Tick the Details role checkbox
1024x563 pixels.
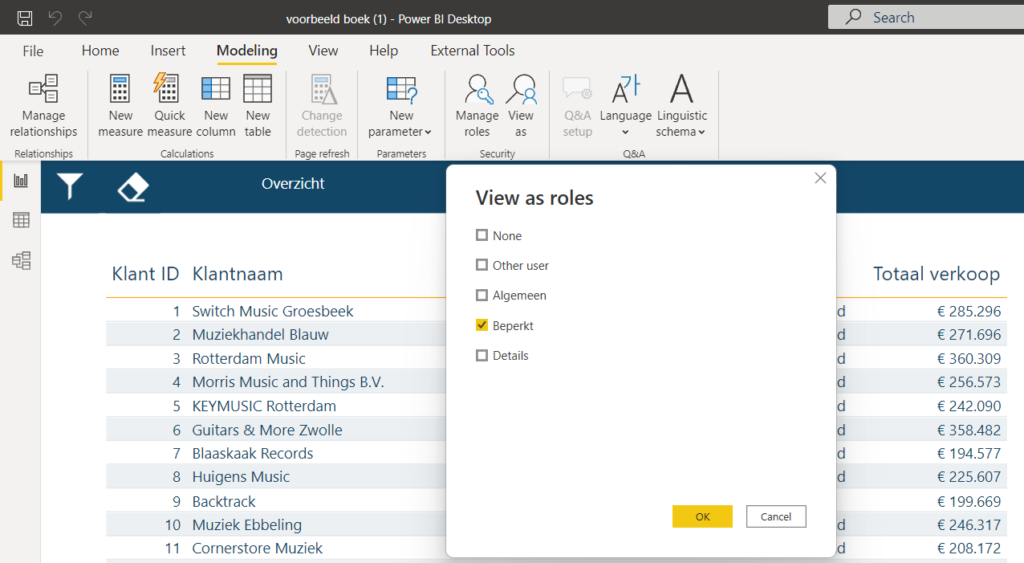pyautogui.click(x=482, y=356)
